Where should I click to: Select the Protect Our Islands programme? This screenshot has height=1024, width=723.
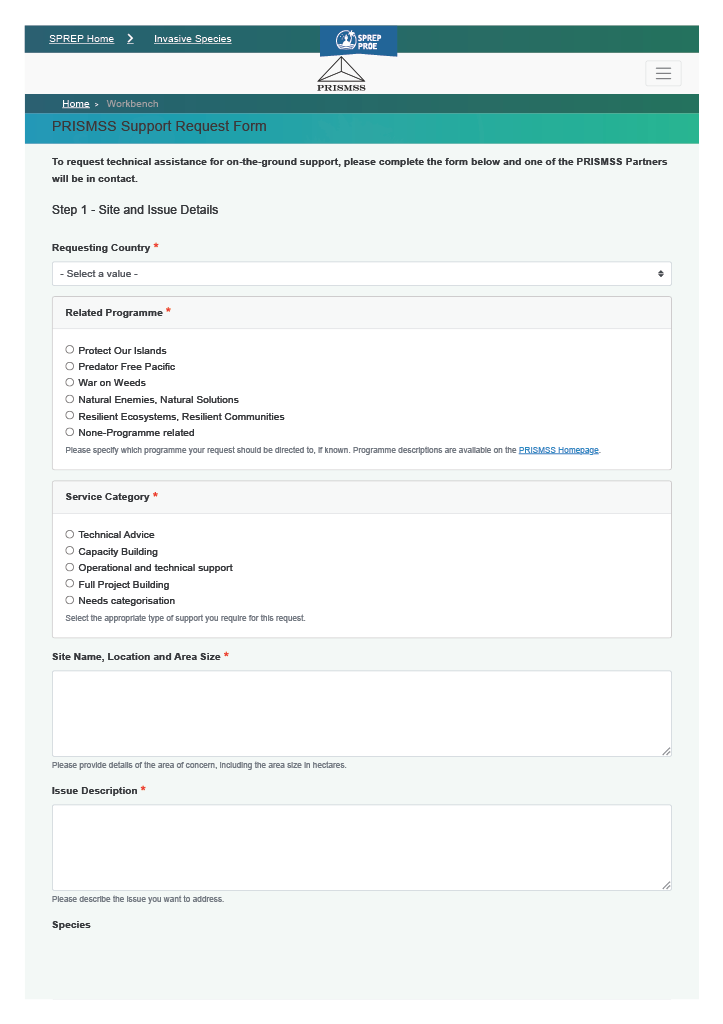[x=69, y=349]
